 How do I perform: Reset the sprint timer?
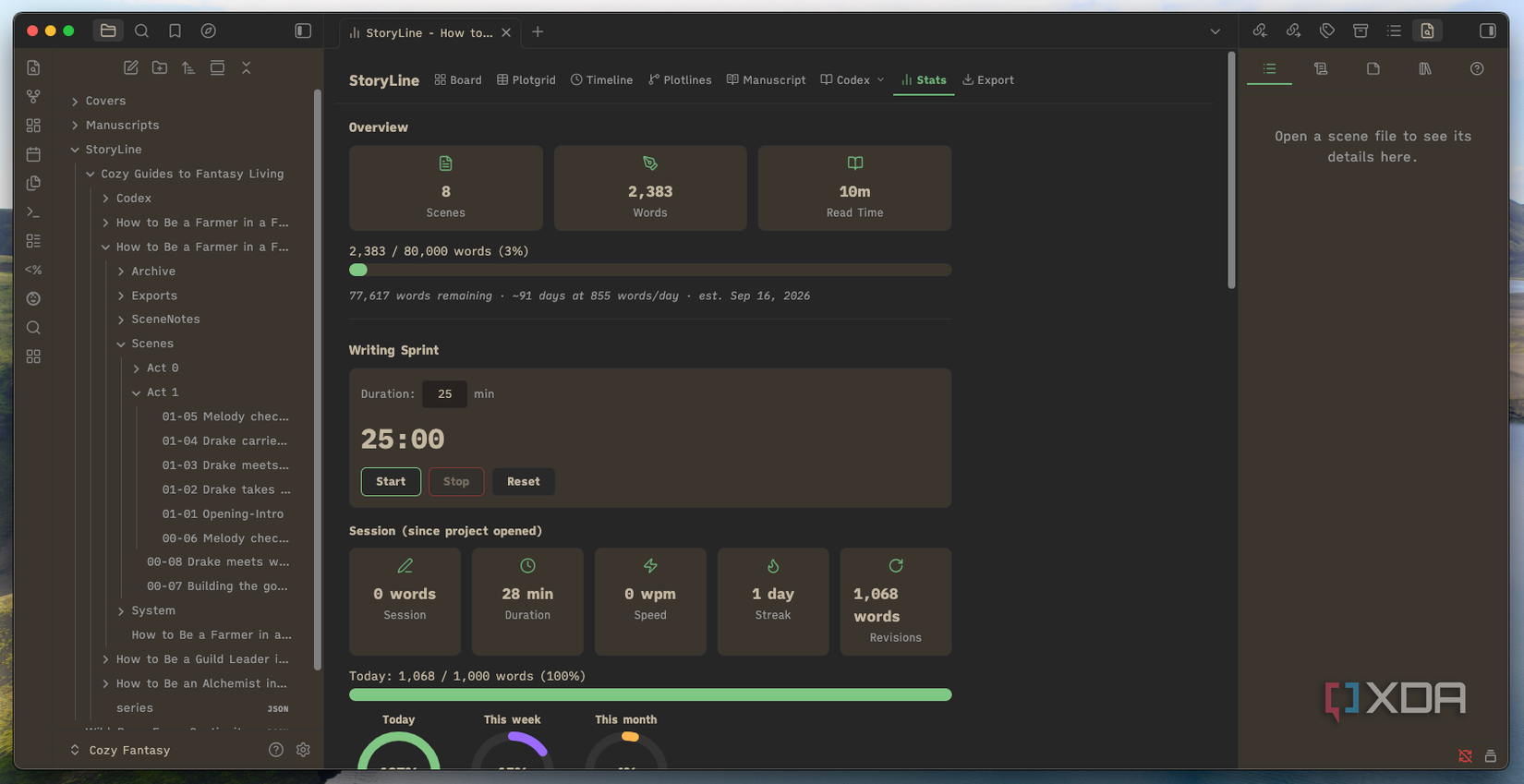(523, 481)
